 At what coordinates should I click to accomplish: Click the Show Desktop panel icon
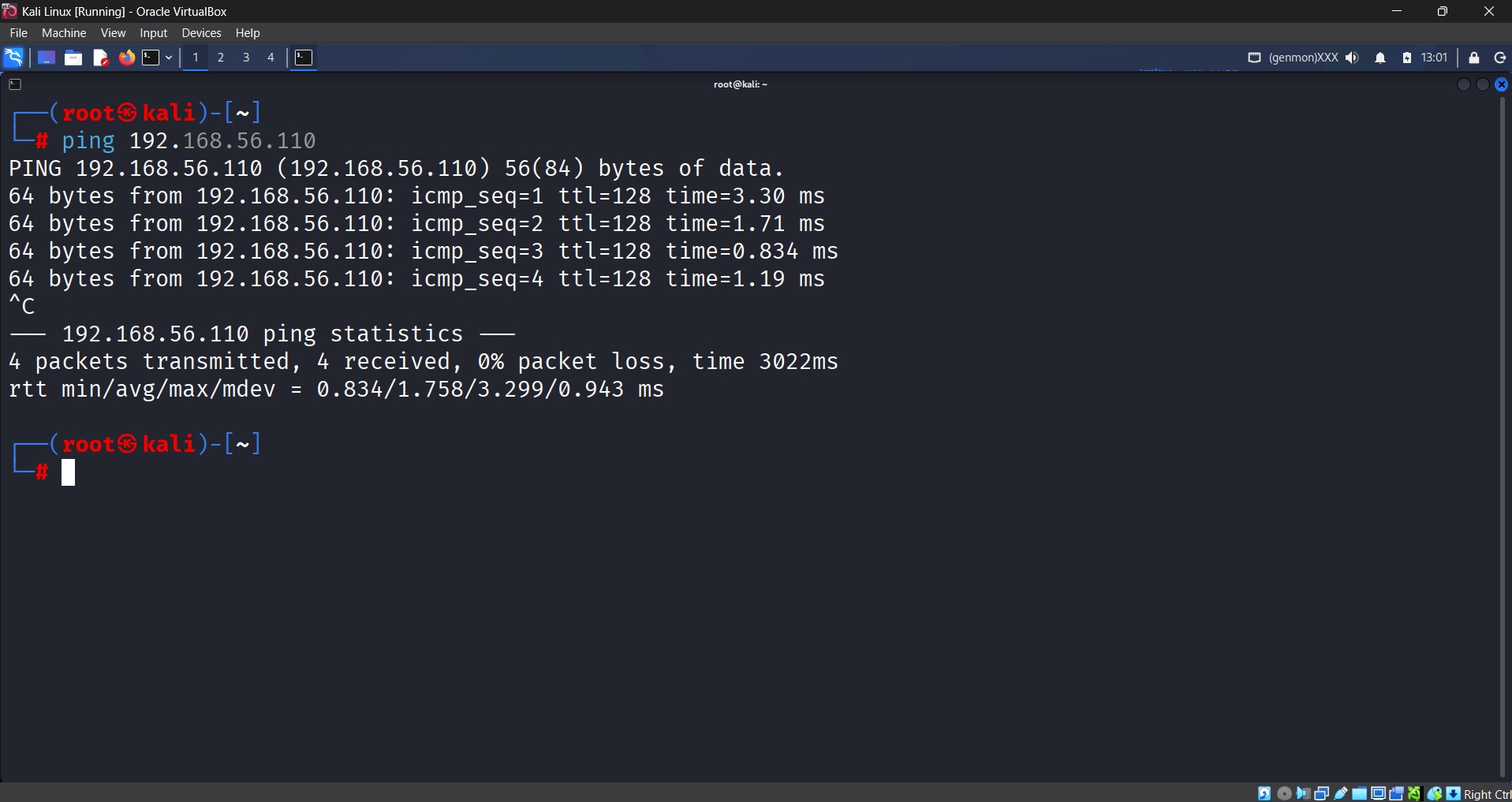46,58
